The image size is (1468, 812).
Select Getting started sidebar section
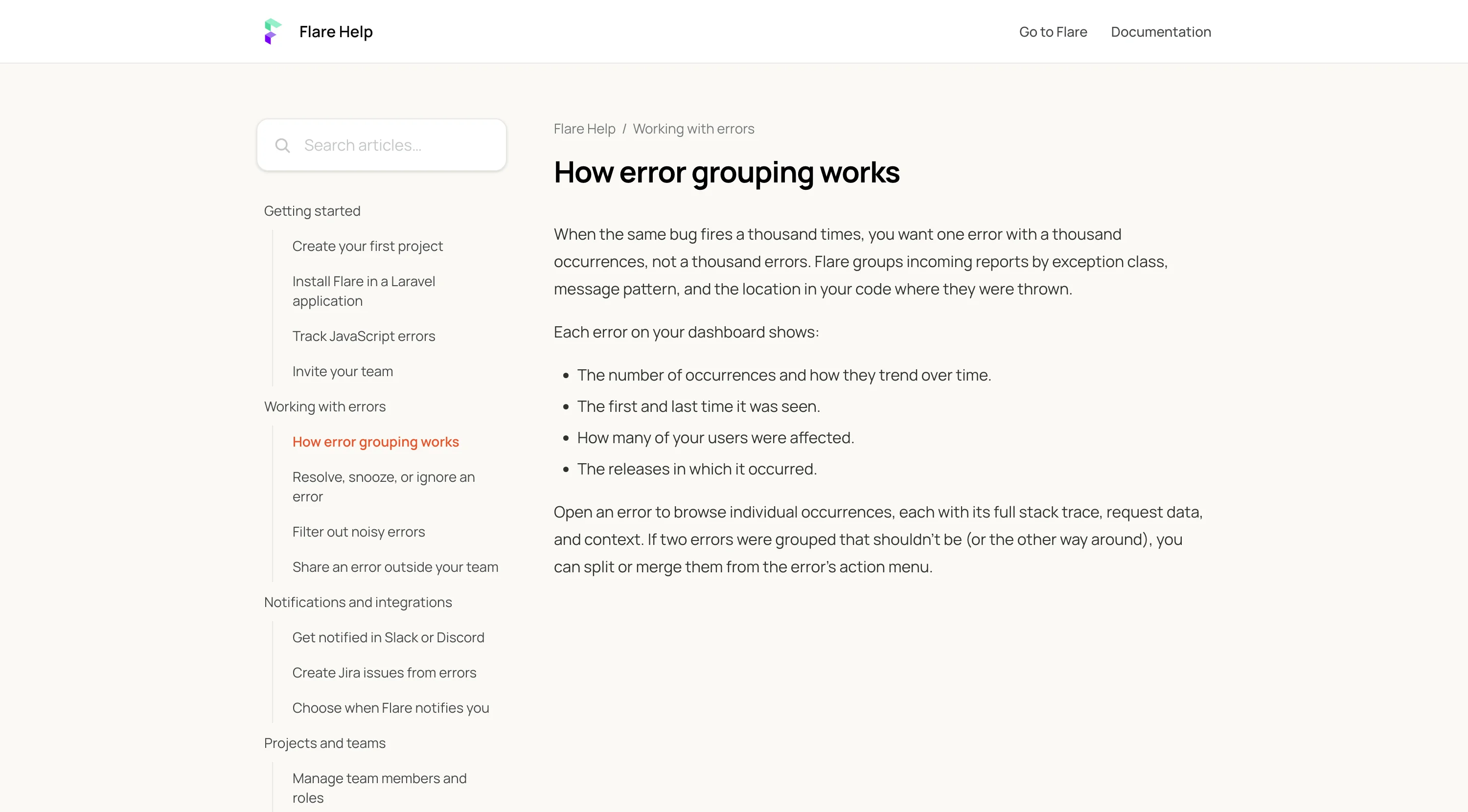312,211
